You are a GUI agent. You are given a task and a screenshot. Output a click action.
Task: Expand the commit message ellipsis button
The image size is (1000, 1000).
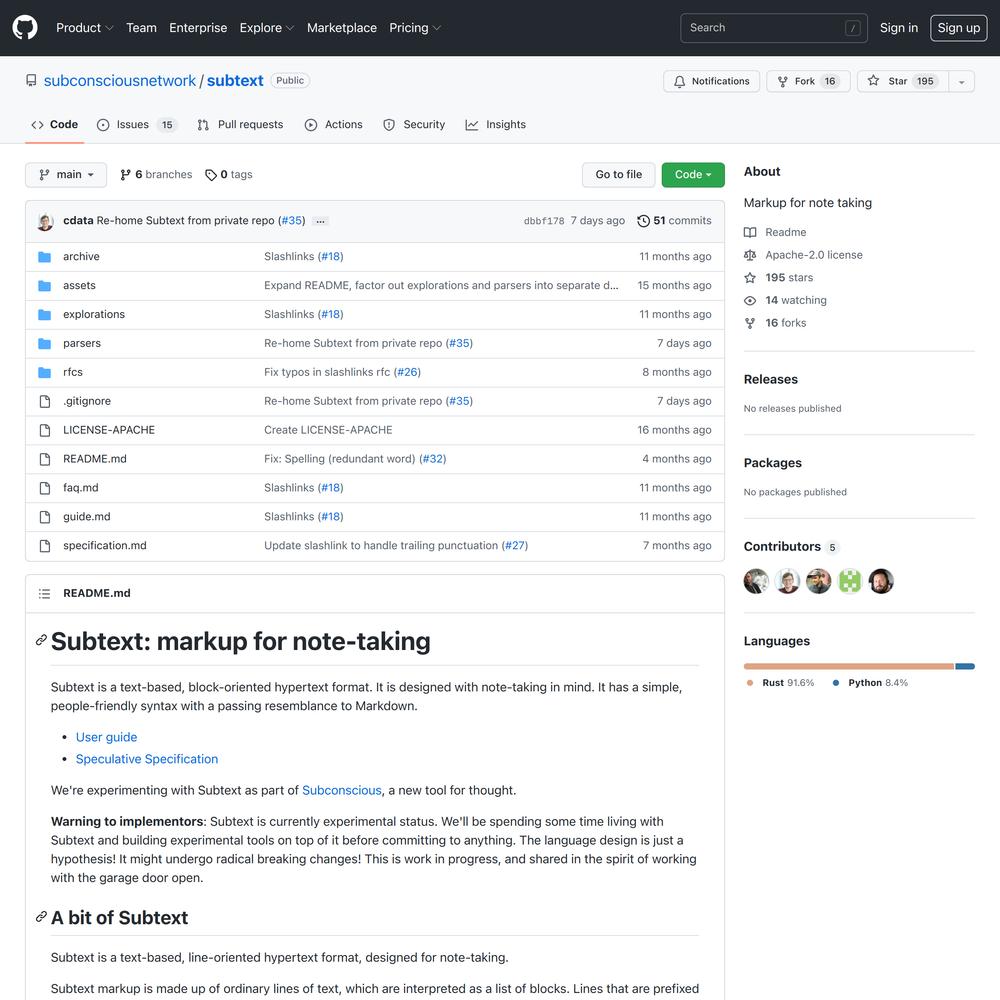(321, 221)
